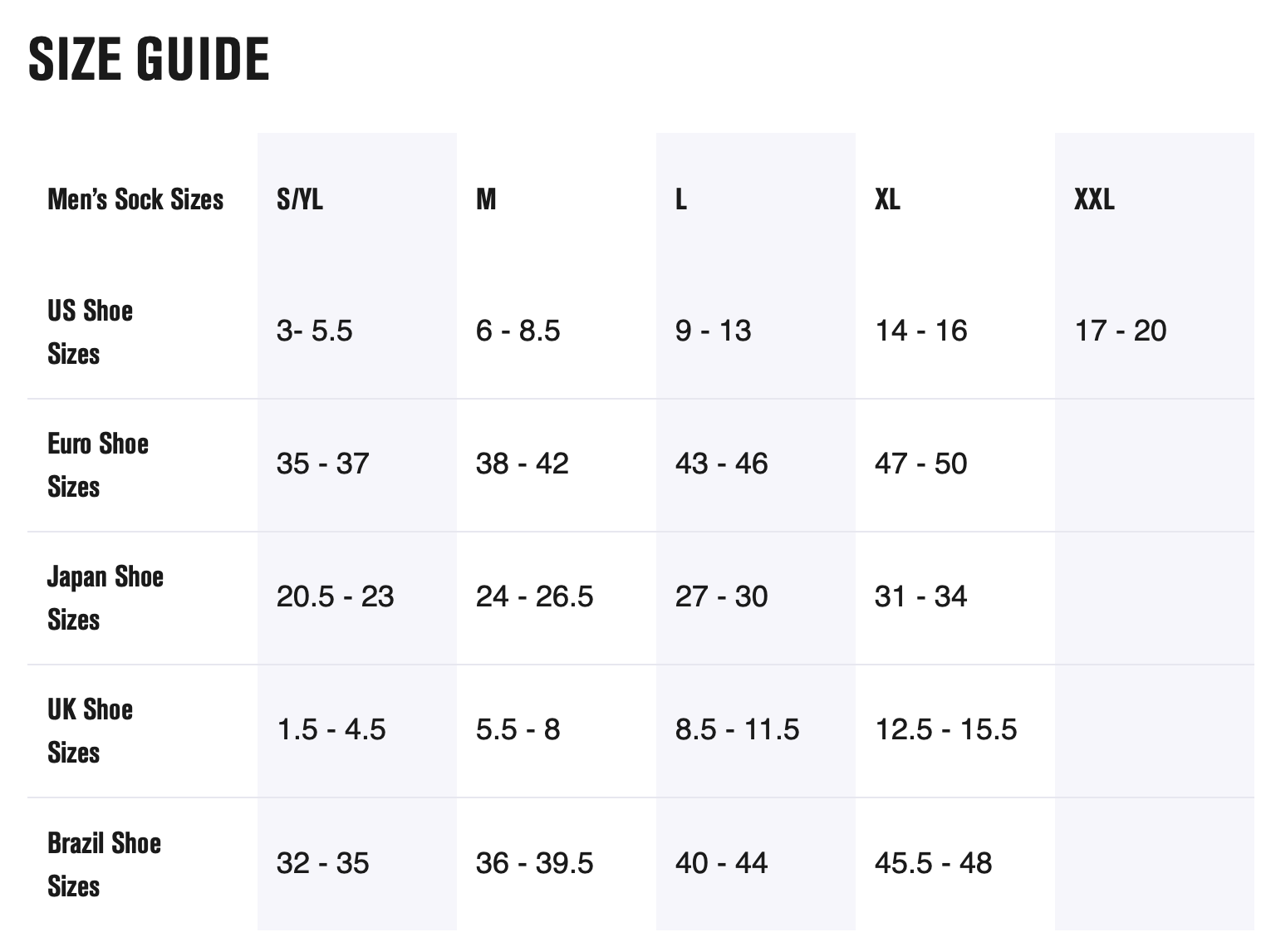Select the XXL column header
The height and width of the screenshot is (952, 1271).
(1094, 199)
